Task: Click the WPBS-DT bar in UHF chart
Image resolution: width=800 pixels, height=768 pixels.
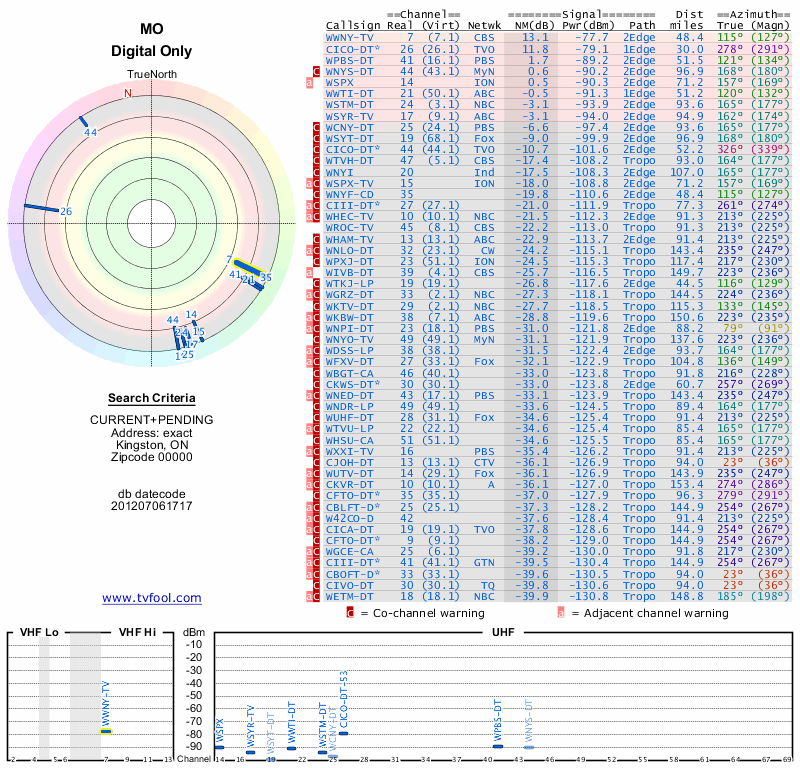Action: click(498, 745)
